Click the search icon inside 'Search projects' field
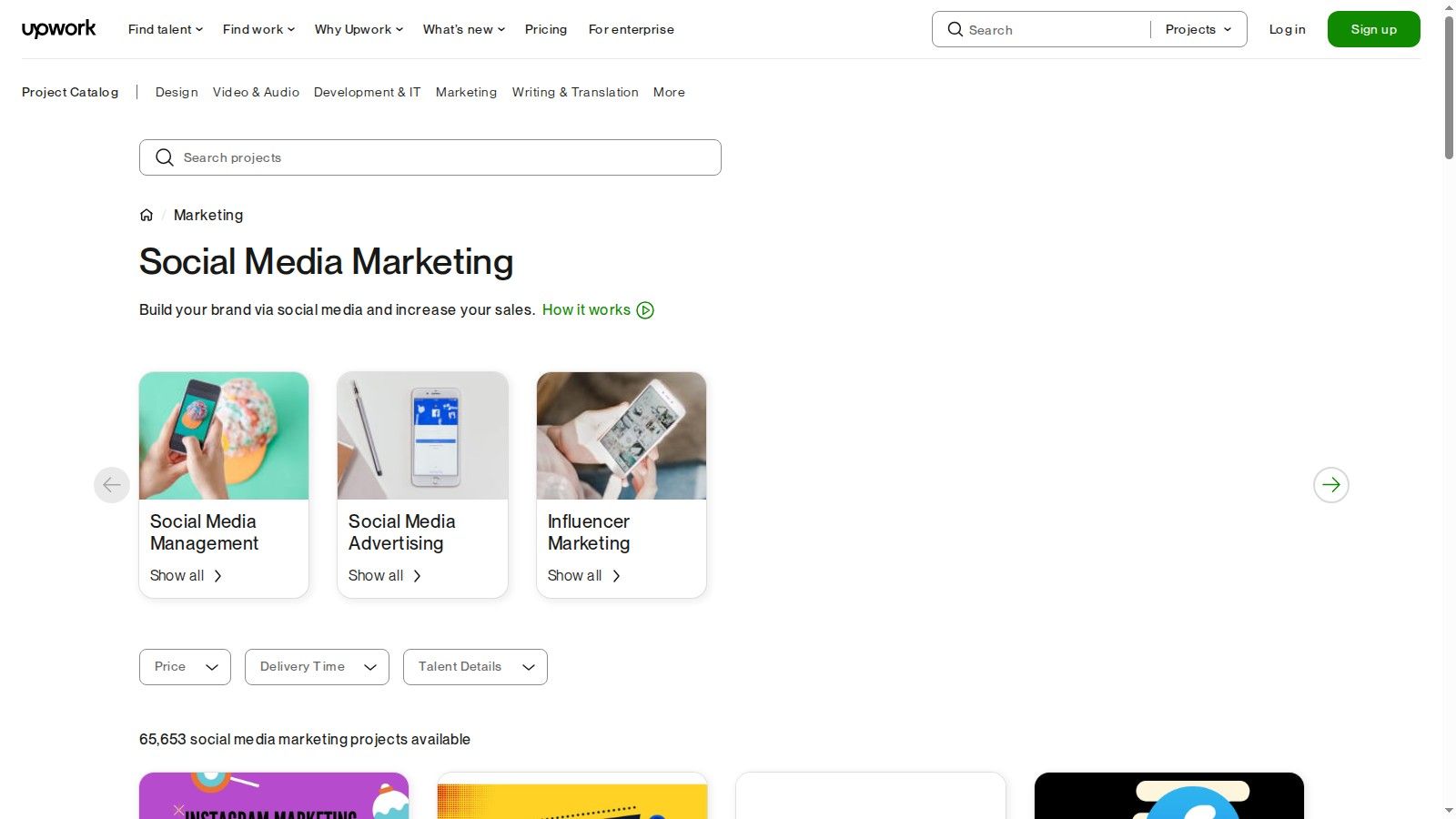1456x819 pixels. (165, 157)
